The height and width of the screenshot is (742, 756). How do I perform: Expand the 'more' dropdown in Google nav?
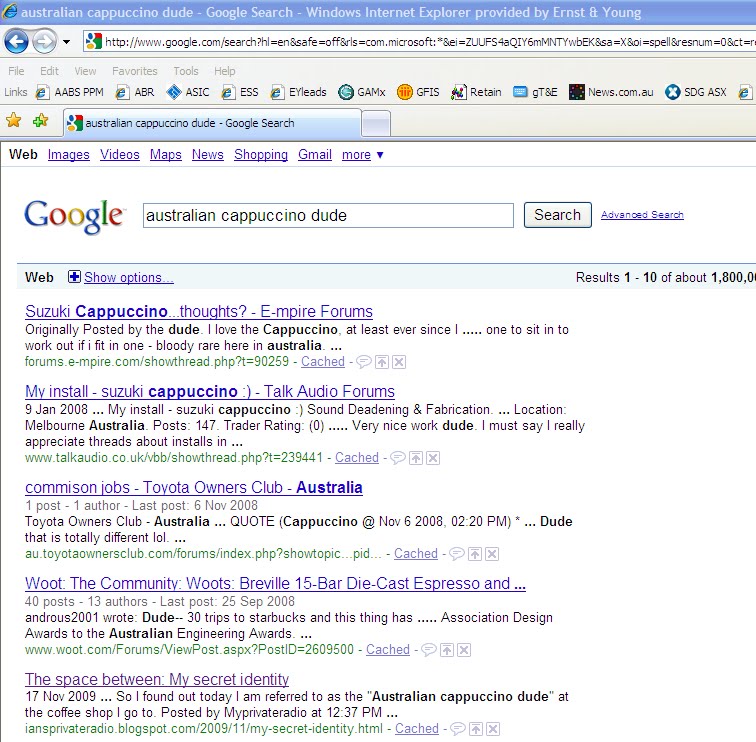[x=363, y=155]
